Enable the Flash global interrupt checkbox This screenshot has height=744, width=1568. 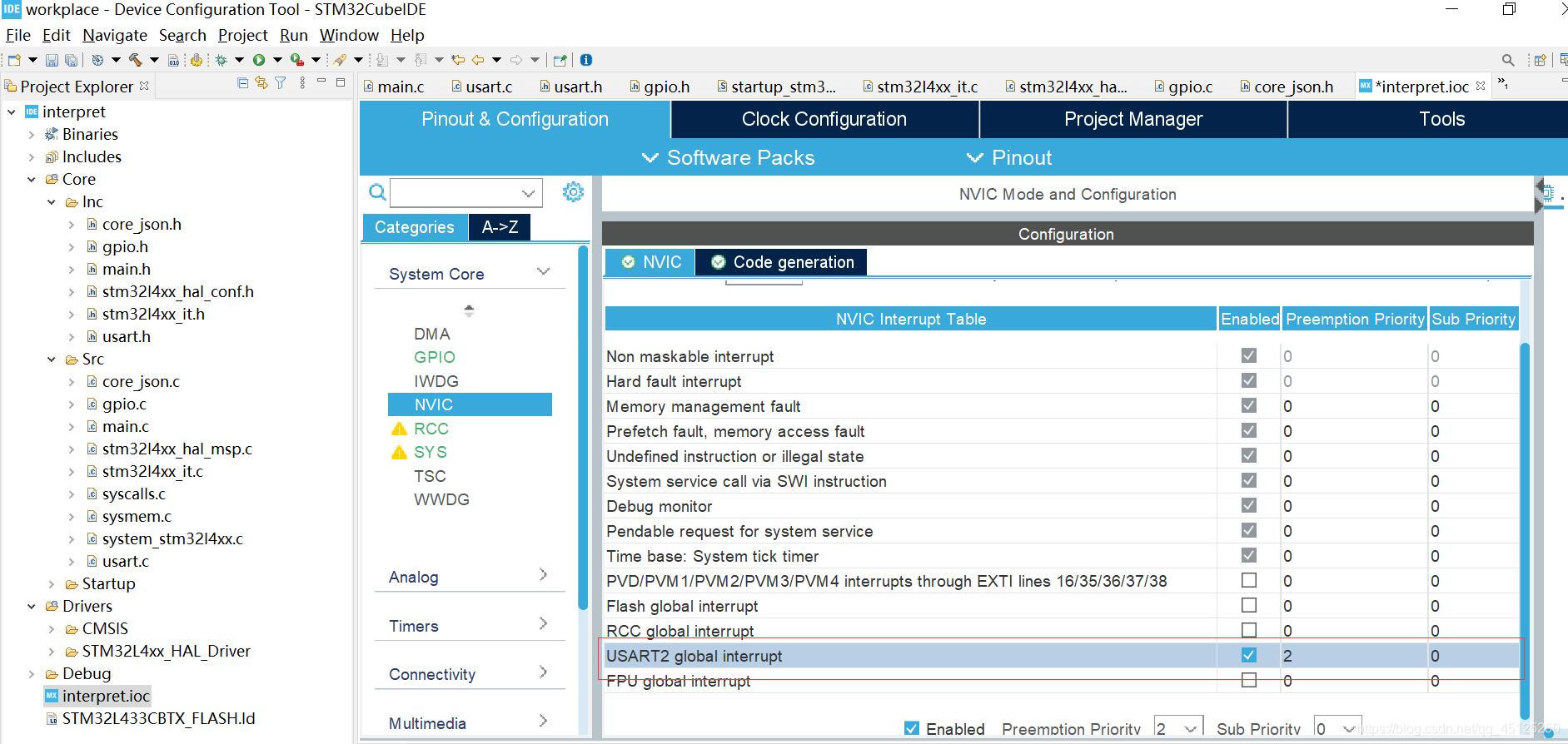[1248, 605]
